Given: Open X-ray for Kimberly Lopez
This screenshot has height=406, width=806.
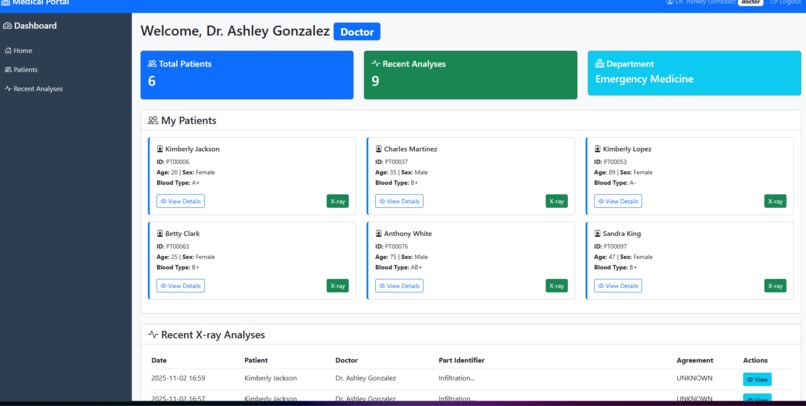Looking at the screenshot, I should click(775, 201).
